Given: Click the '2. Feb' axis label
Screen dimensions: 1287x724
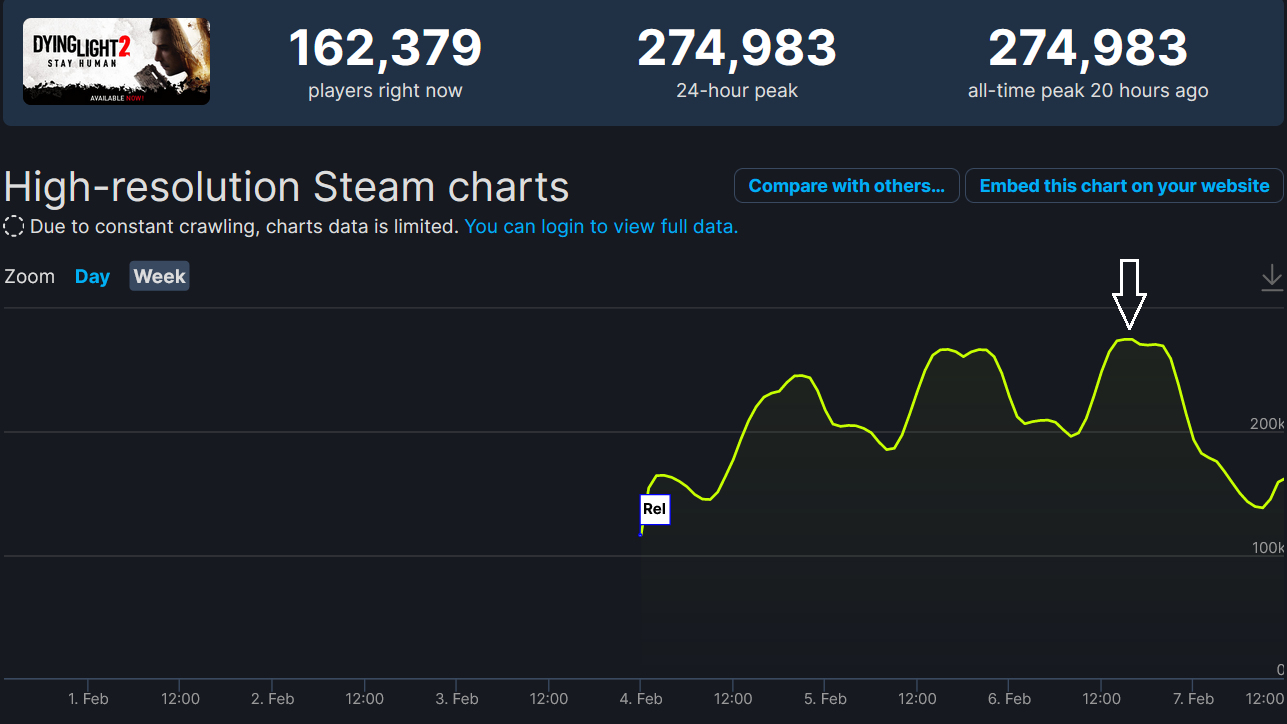Looking at the screenshot, I should click(x=272, y=699).
